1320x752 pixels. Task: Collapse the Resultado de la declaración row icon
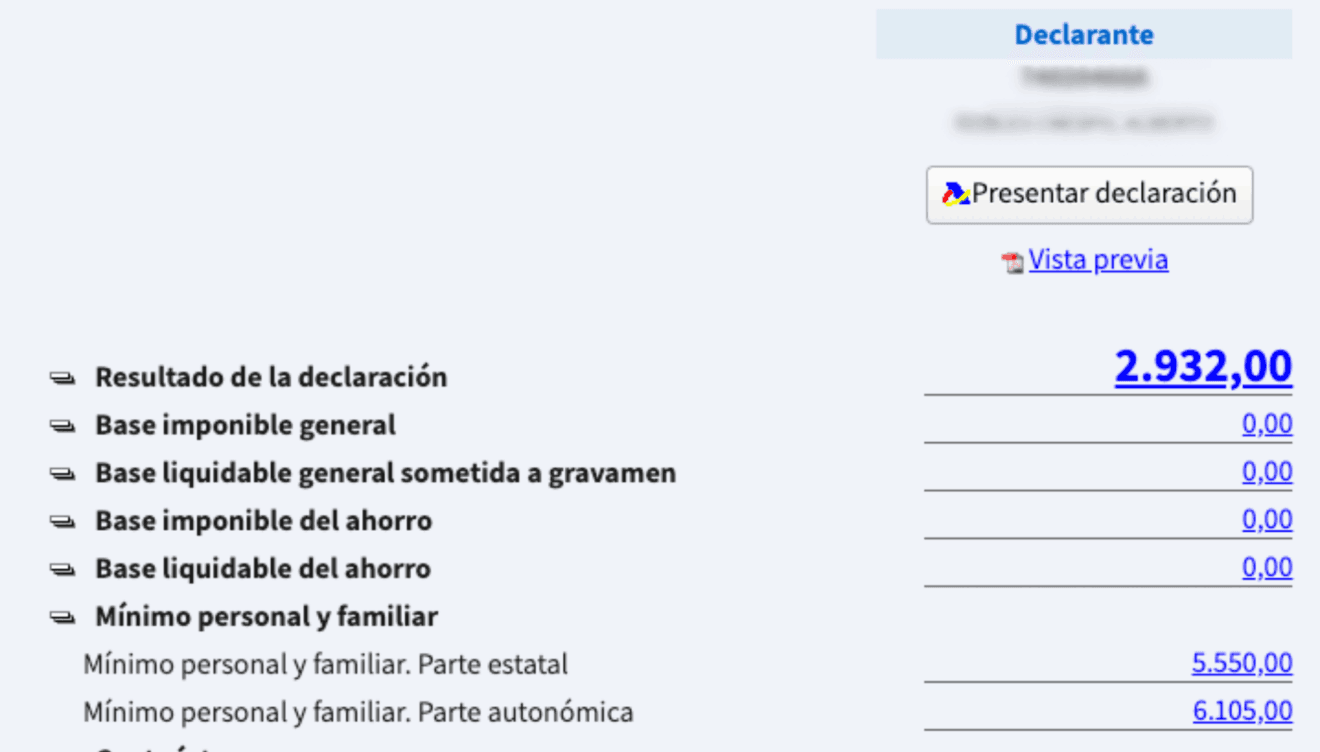click(62, 378)
